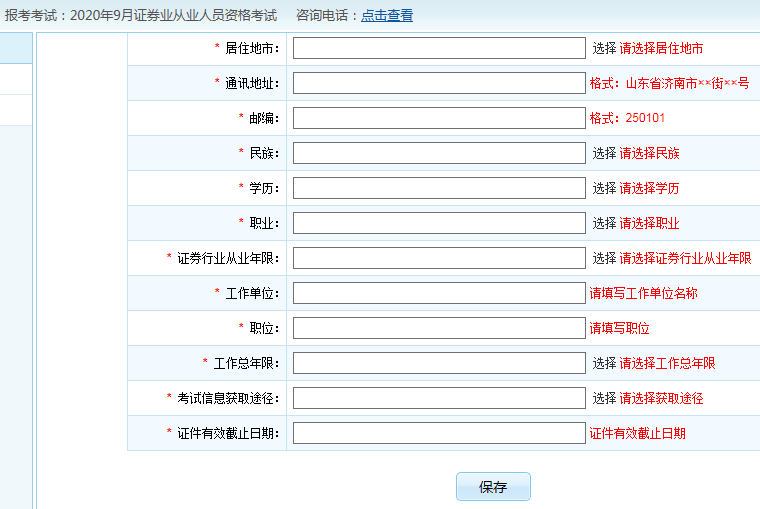
Task: Open the 选择 picker for 职业
Action: (604, 223)
